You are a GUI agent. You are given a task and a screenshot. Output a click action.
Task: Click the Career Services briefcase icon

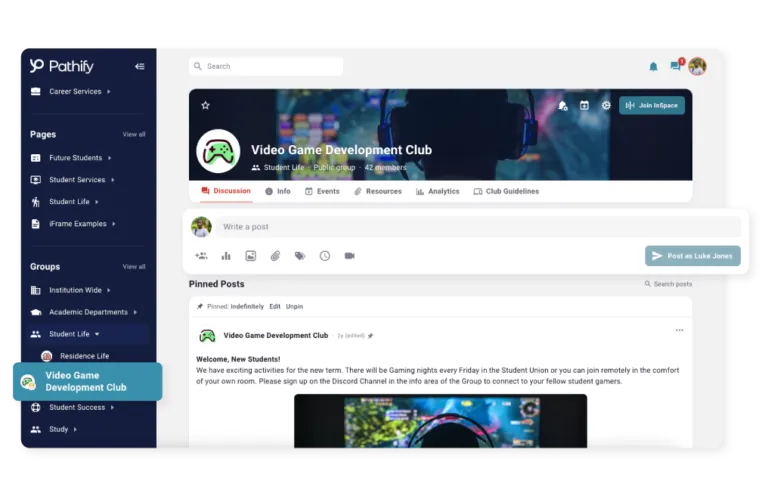[x=36, y=91]
